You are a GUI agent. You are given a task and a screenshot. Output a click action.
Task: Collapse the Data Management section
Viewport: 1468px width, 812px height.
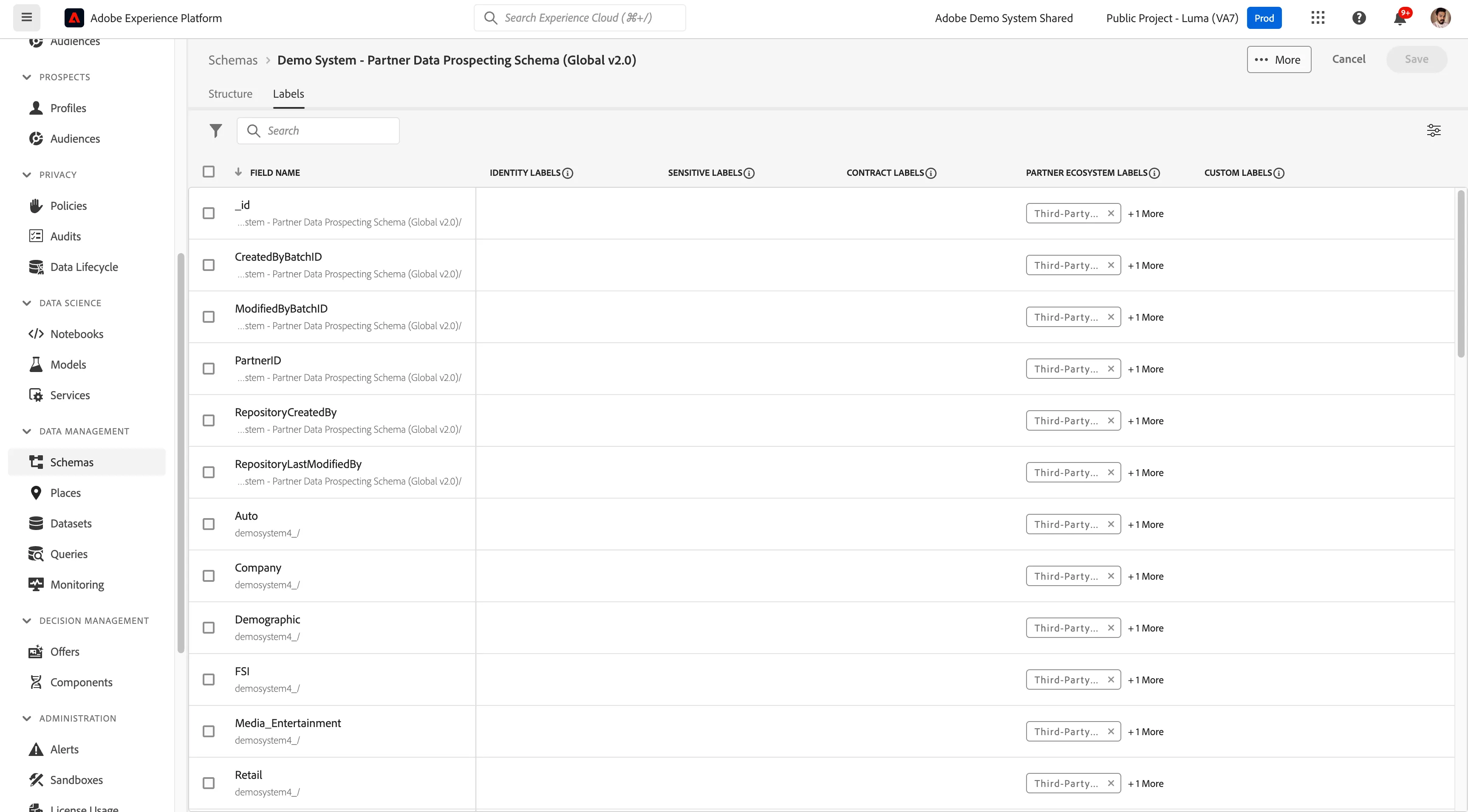point(27,431)
